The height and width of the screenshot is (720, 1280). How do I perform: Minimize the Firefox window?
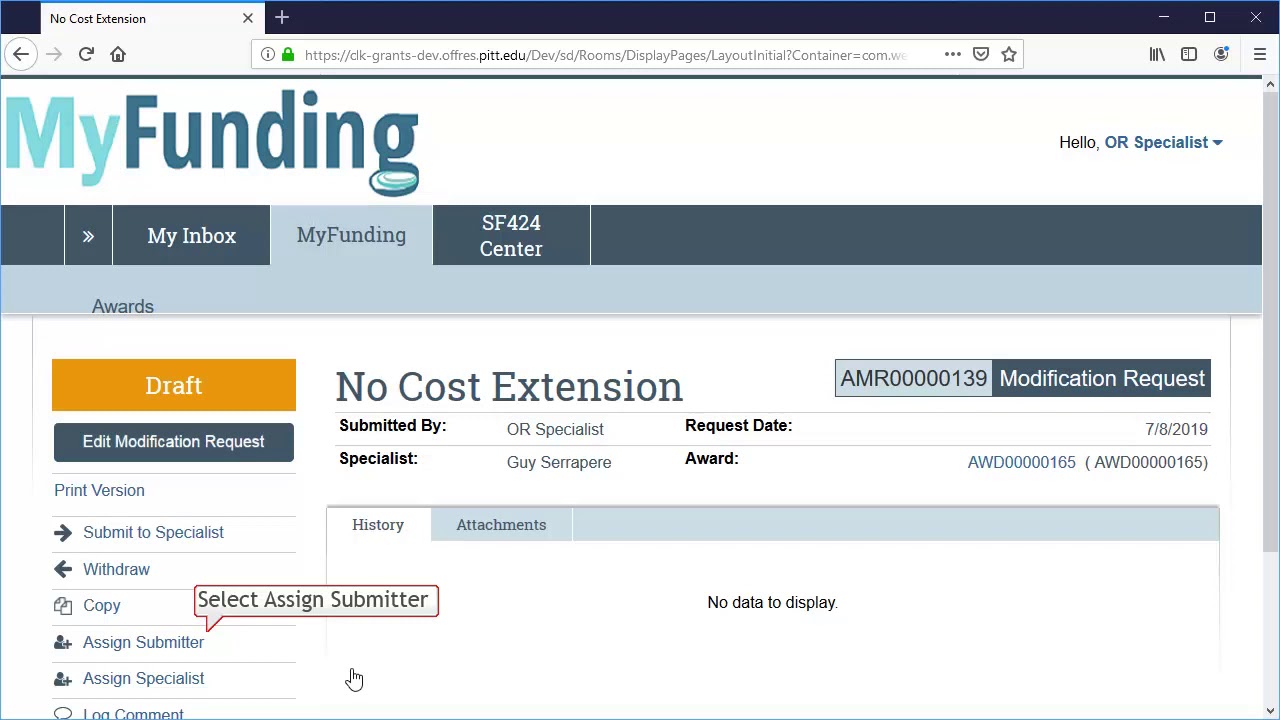click(x=1164, y=17)
